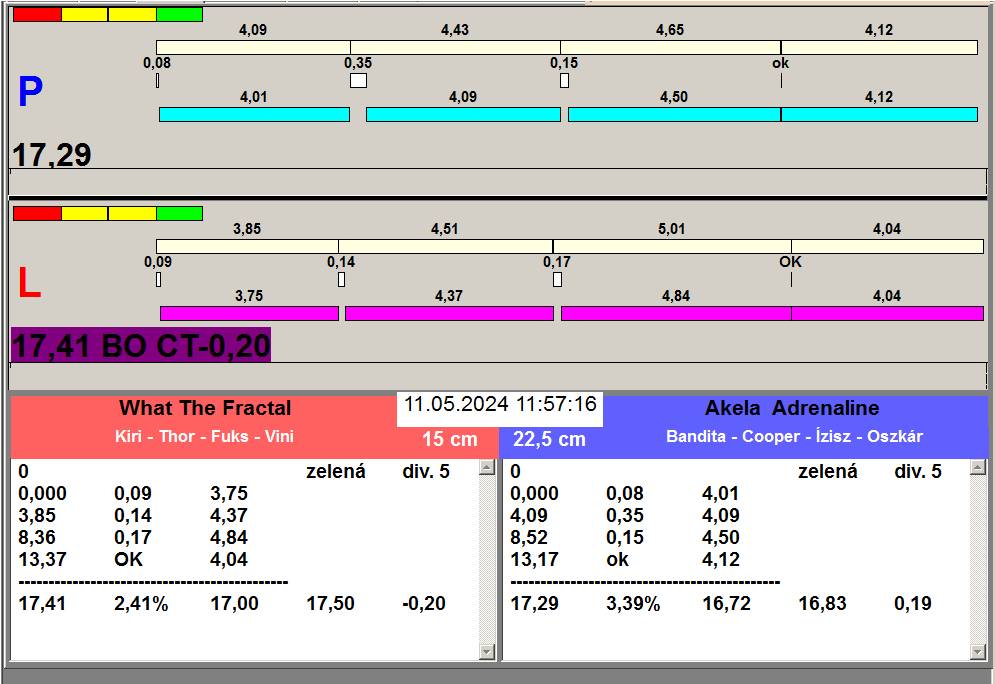
Task: Click the 0,19 value in right table
Action: pyautogui.click(x=913, y=603)
